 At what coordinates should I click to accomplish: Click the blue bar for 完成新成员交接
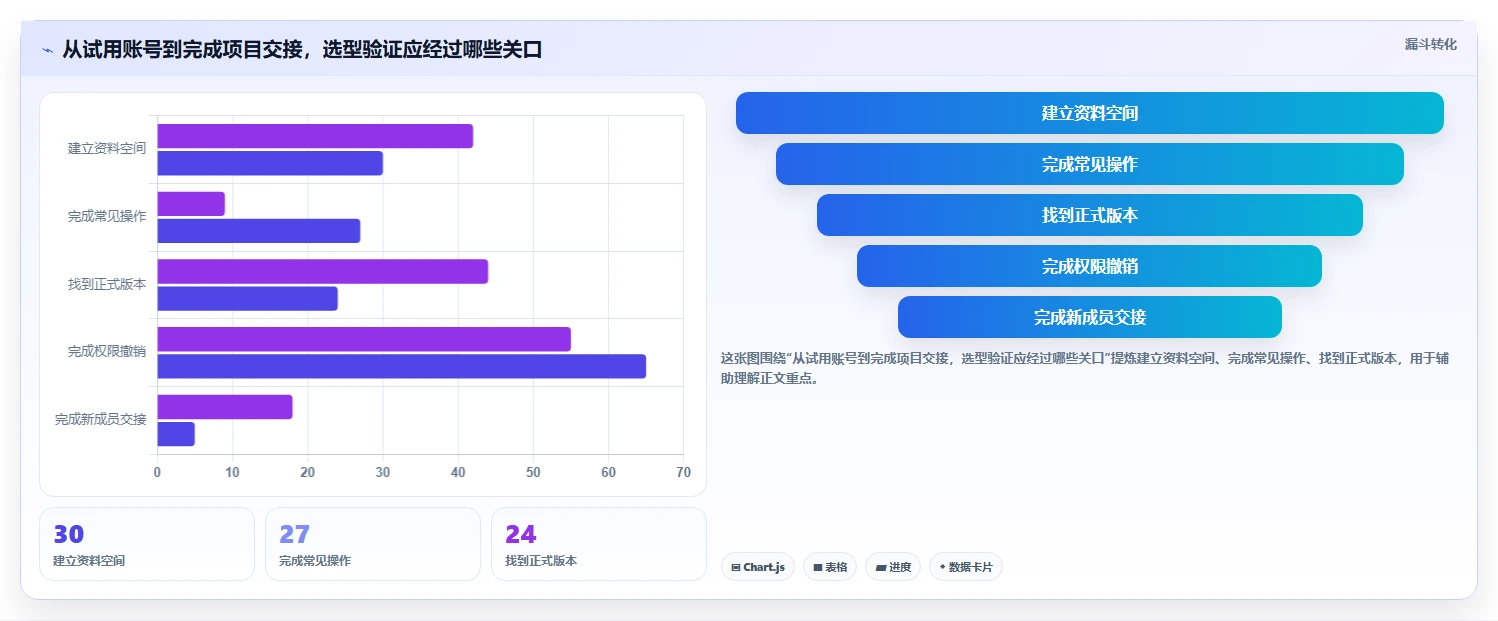[x=176, y=434]
